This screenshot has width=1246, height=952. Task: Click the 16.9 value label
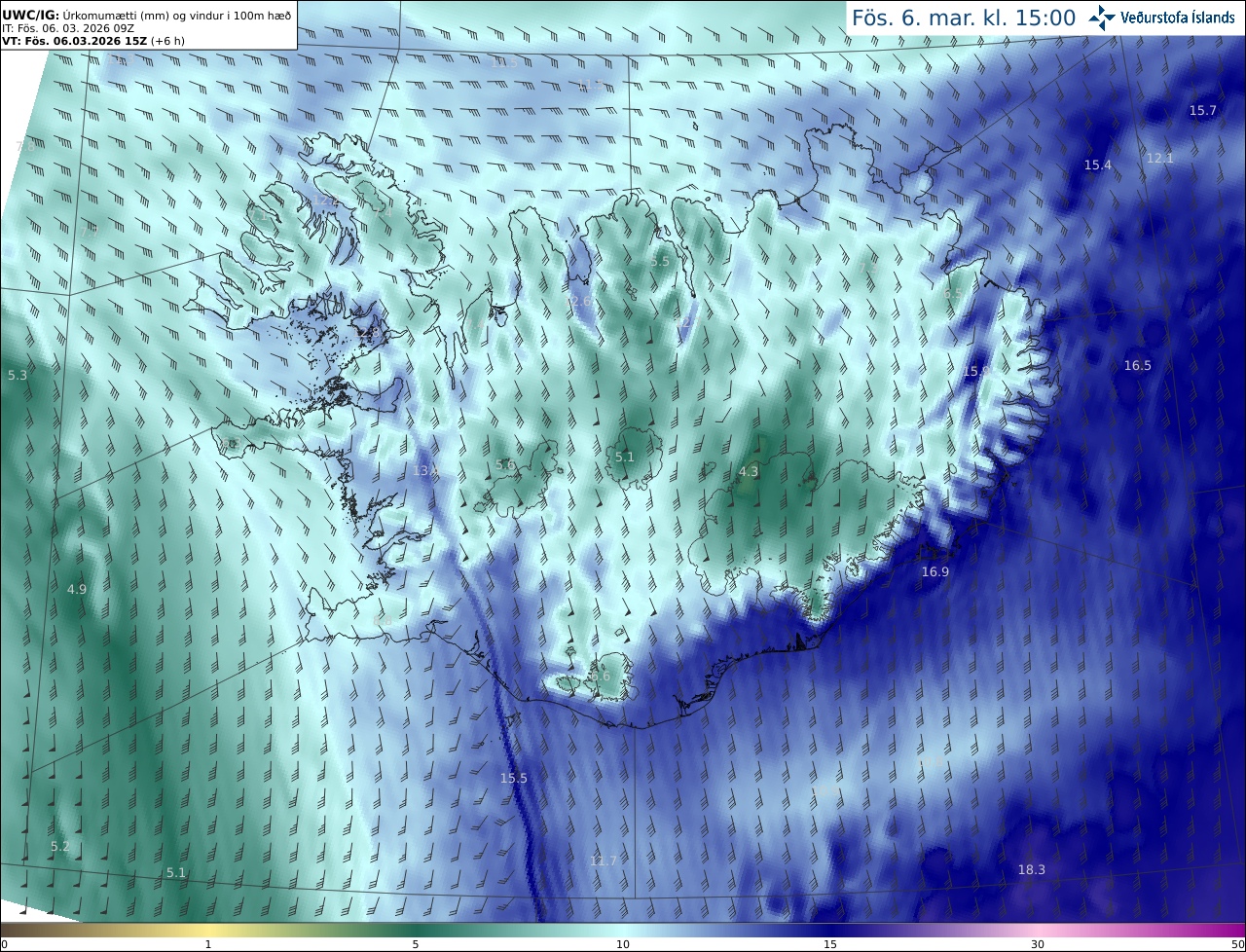click(x=935, y=572)
